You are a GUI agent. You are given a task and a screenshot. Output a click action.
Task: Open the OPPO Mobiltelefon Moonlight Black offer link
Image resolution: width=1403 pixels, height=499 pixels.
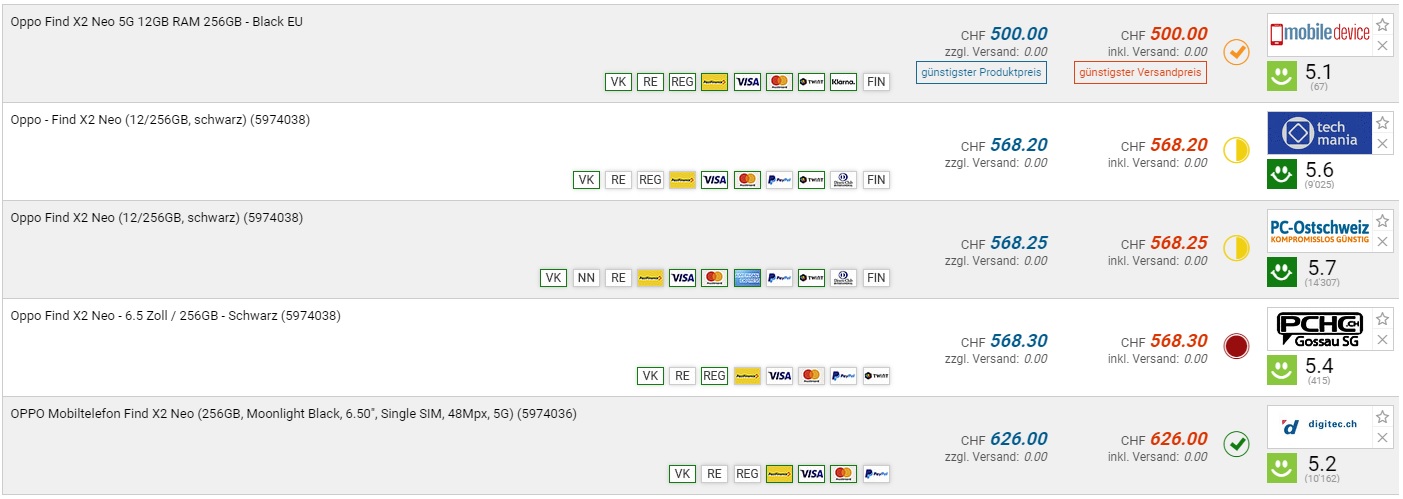click(x=293, y=414)
